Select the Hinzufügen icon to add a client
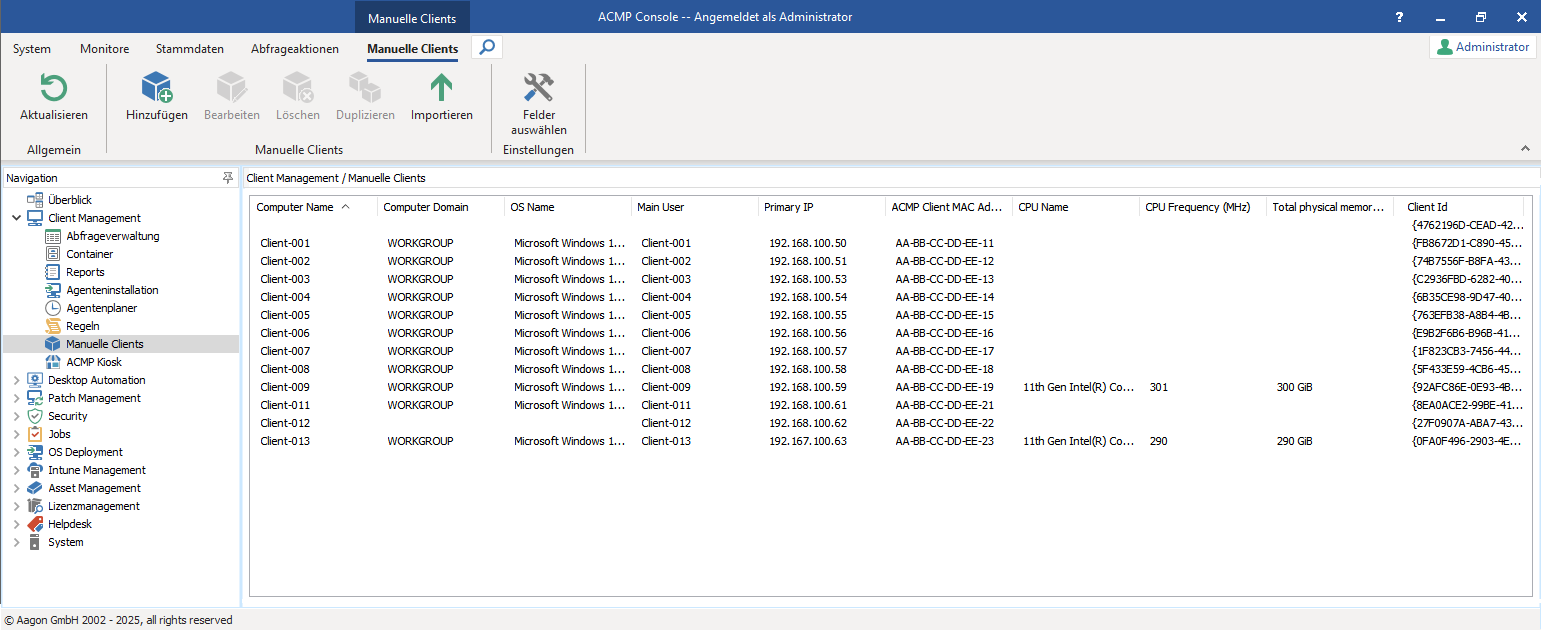The image size is (1541, 630). tap(156, 88)
